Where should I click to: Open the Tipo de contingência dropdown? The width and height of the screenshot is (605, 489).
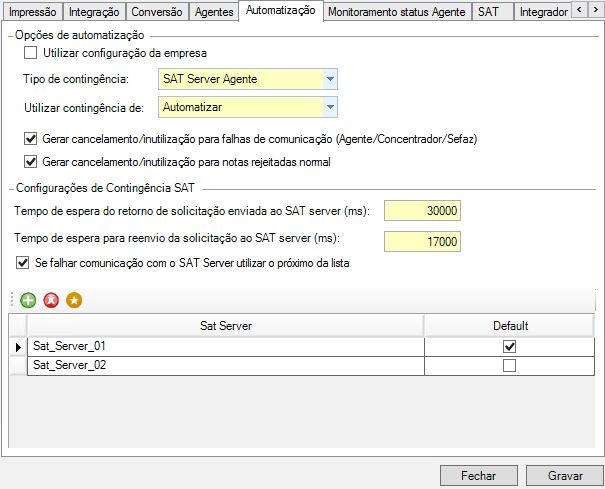click(330, 79)
